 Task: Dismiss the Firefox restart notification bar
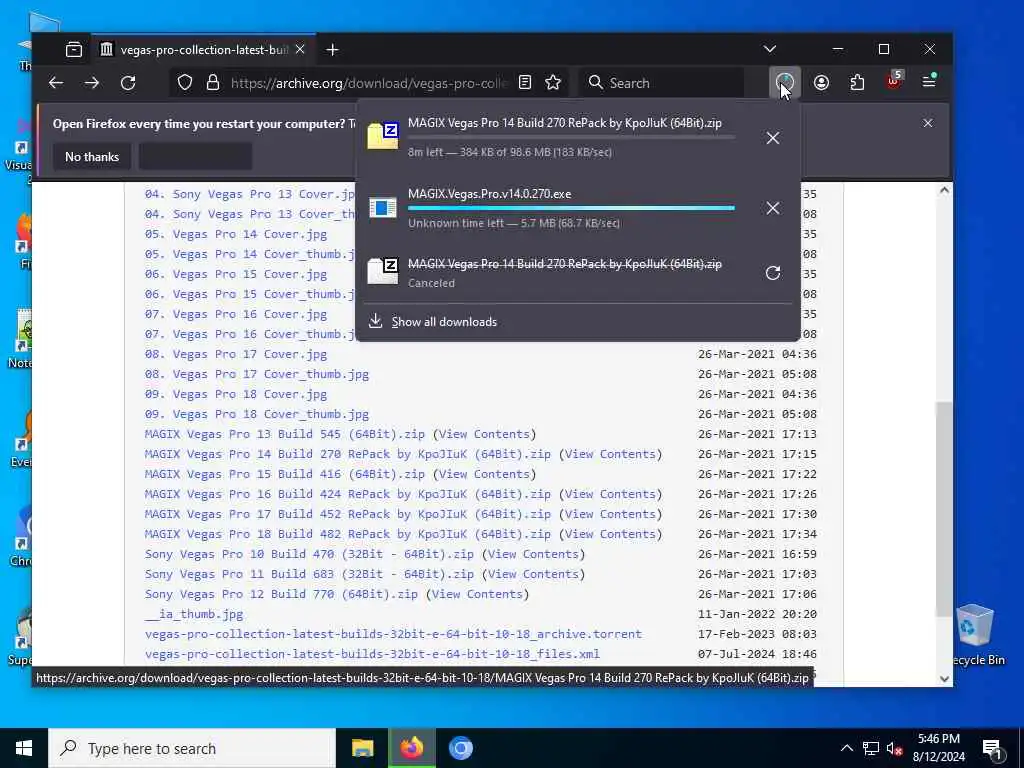(x=927, y=123)
